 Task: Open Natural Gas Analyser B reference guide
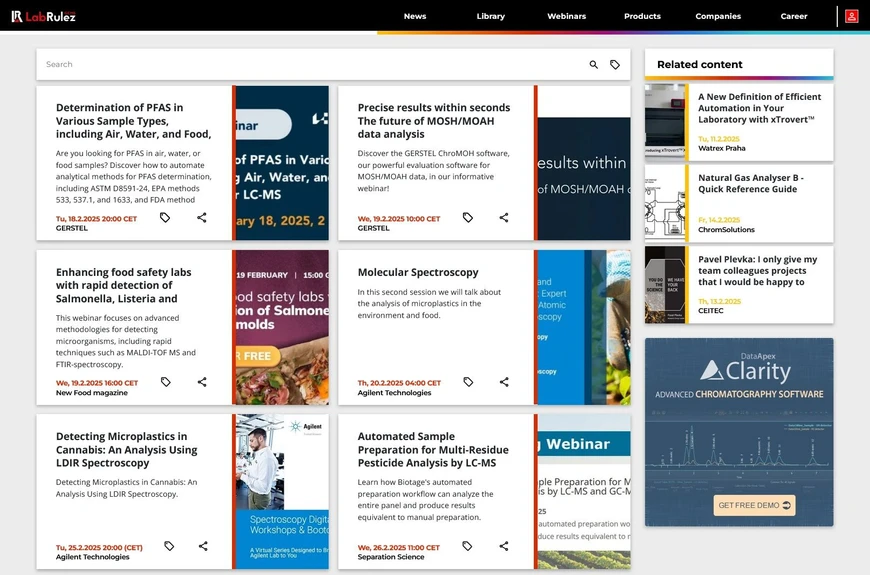(751, 183)
